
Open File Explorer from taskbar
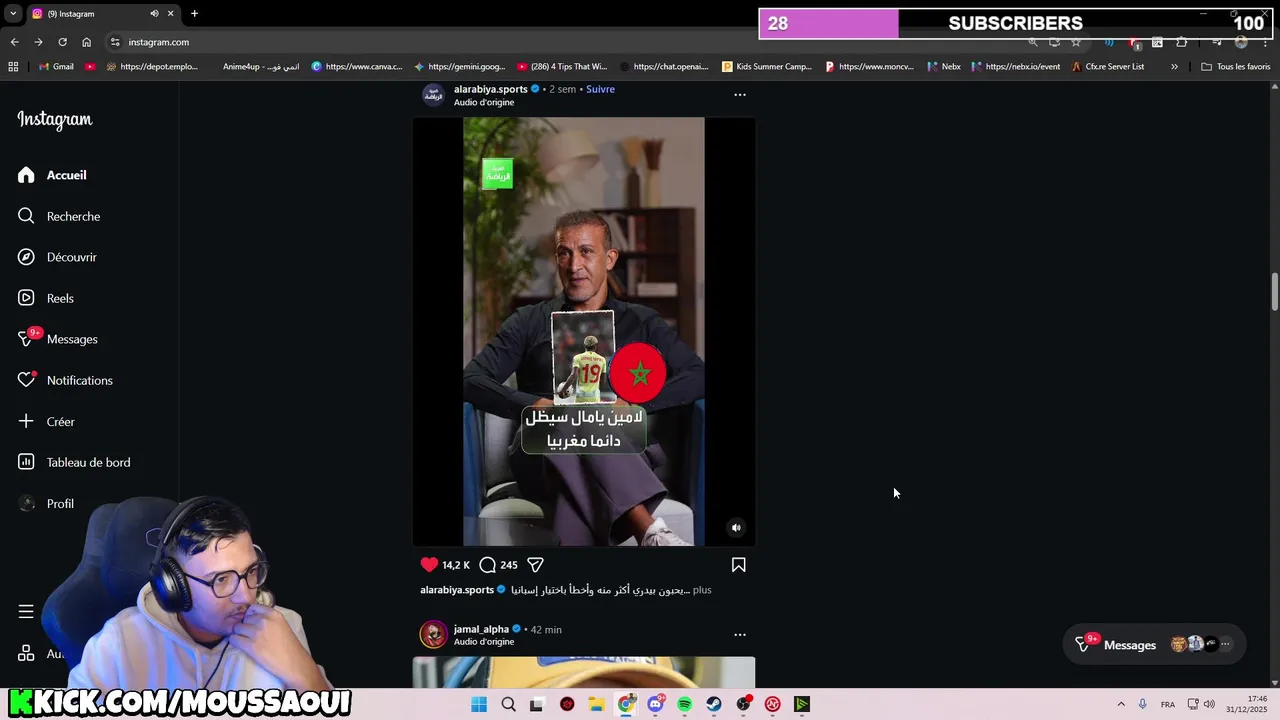click(596, 704)
